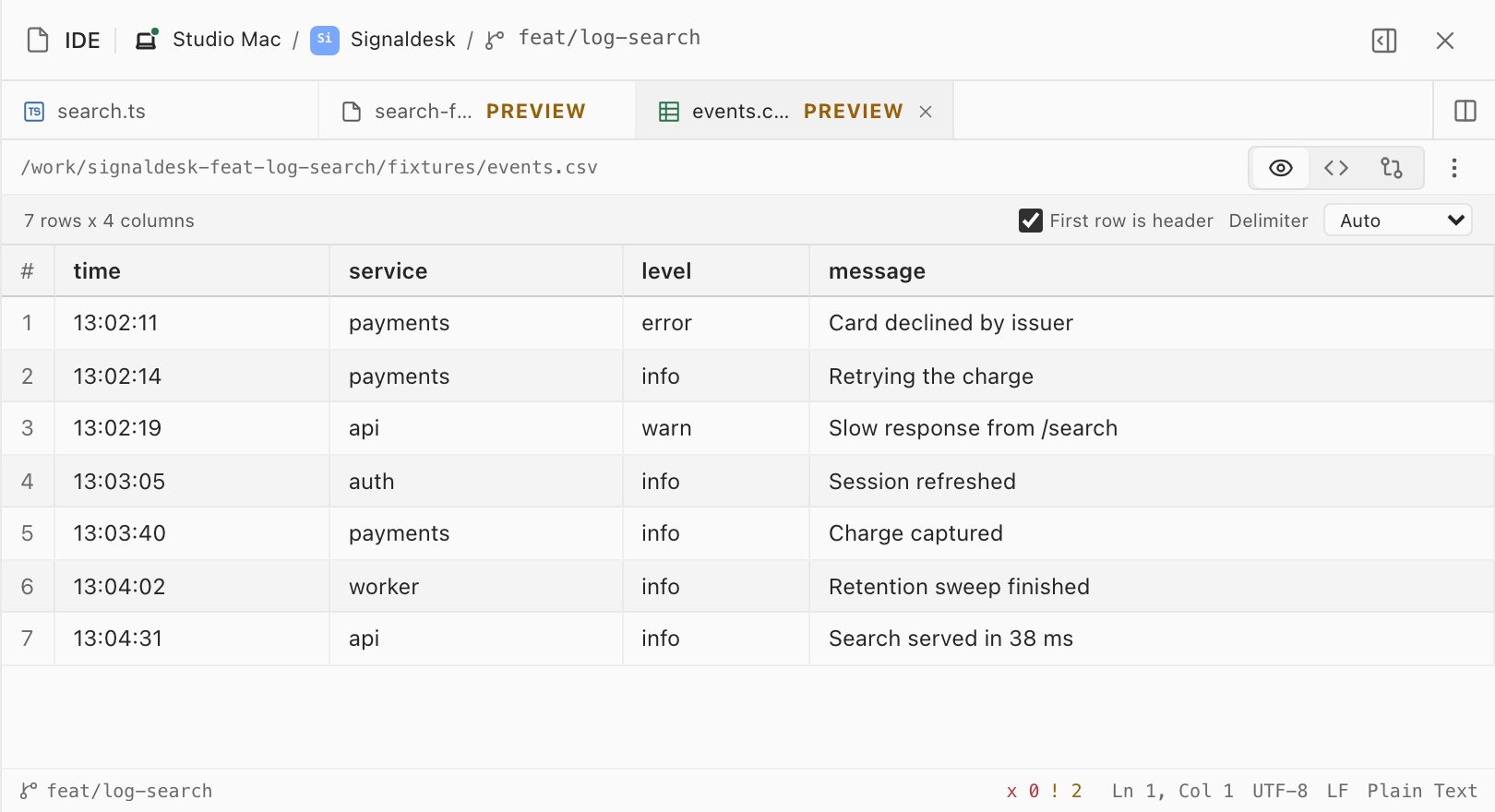Screen dimensions: 1495x812
Task: Click the Studio Mac laptop icon
Action: 147,39
